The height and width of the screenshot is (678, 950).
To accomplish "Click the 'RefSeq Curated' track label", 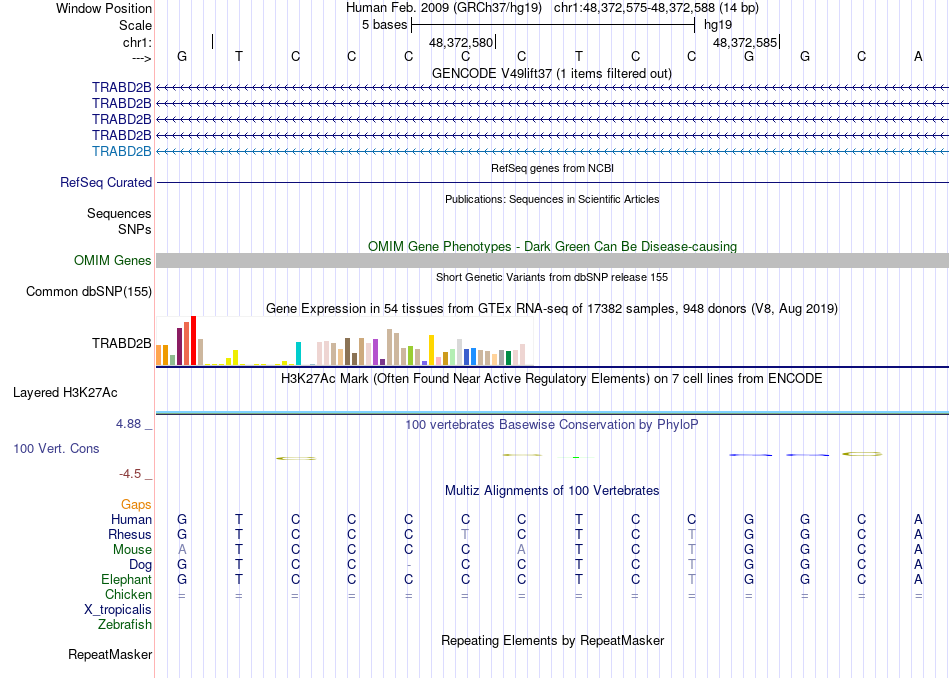I will (x=106, y=182).
